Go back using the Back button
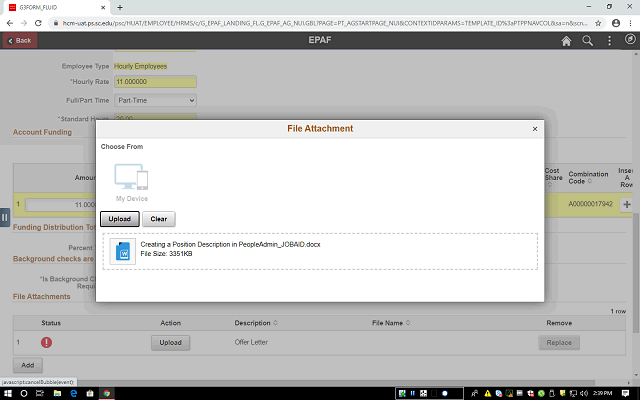This screenshot has height=400, width=640. click(x=20, y=40)
